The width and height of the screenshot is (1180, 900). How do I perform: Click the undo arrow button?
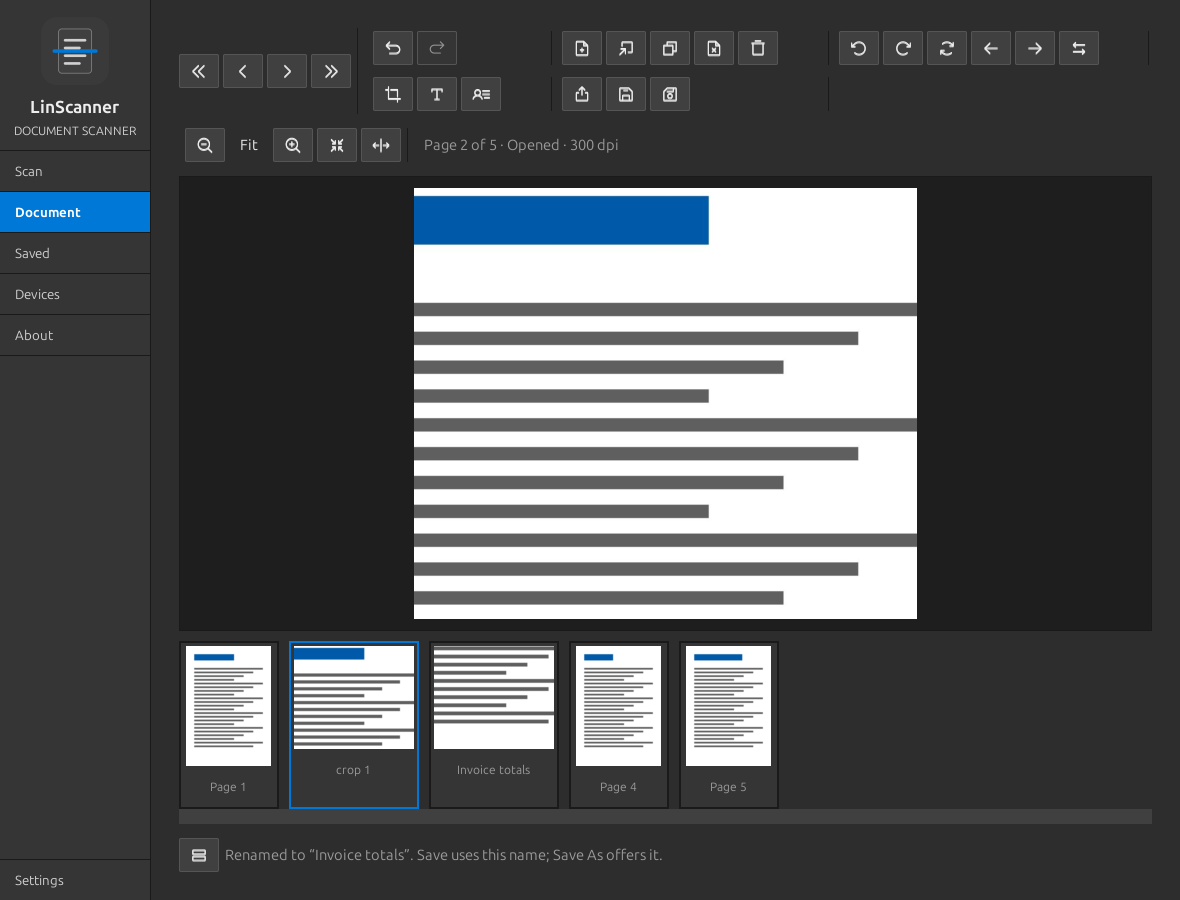click(x=393, y=48)
